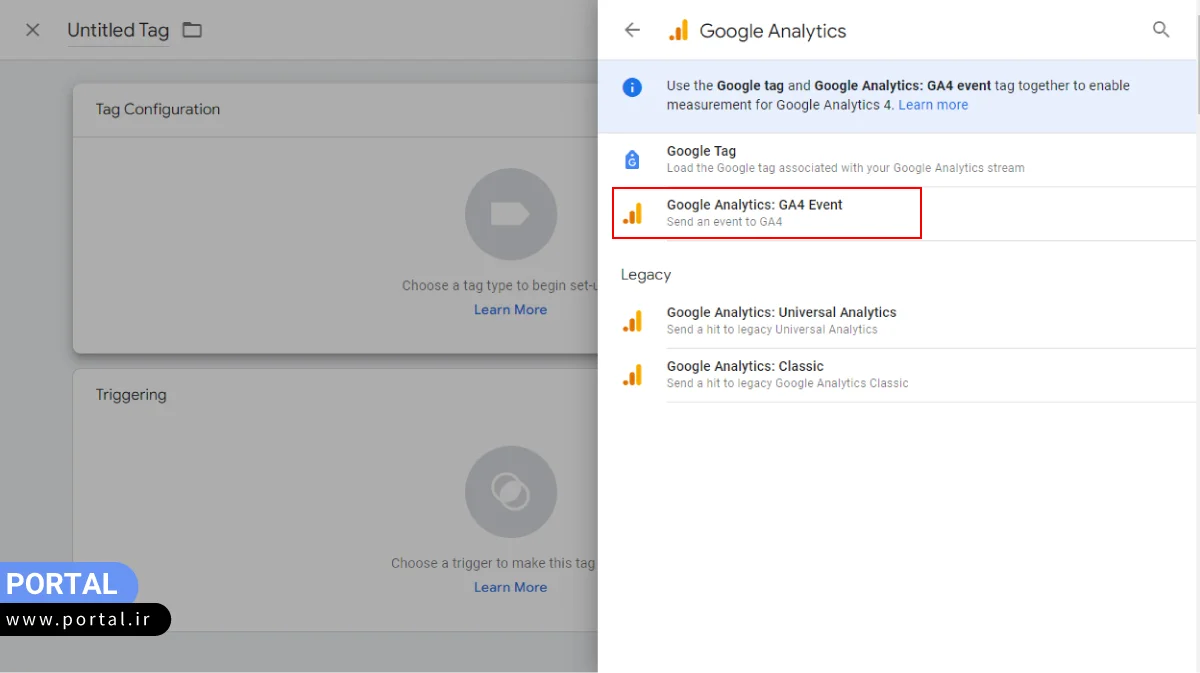Click the back arrow to exit tag type selection
1200x673 pixels.
pos(632,30)
